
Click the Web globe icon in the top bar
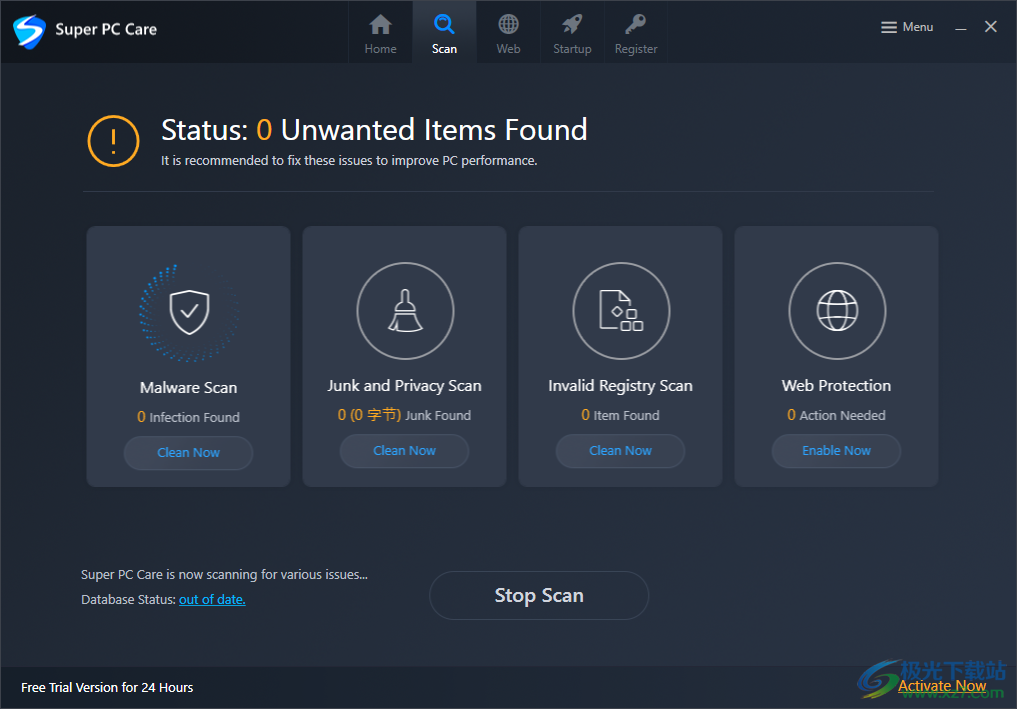click(508, 25)
